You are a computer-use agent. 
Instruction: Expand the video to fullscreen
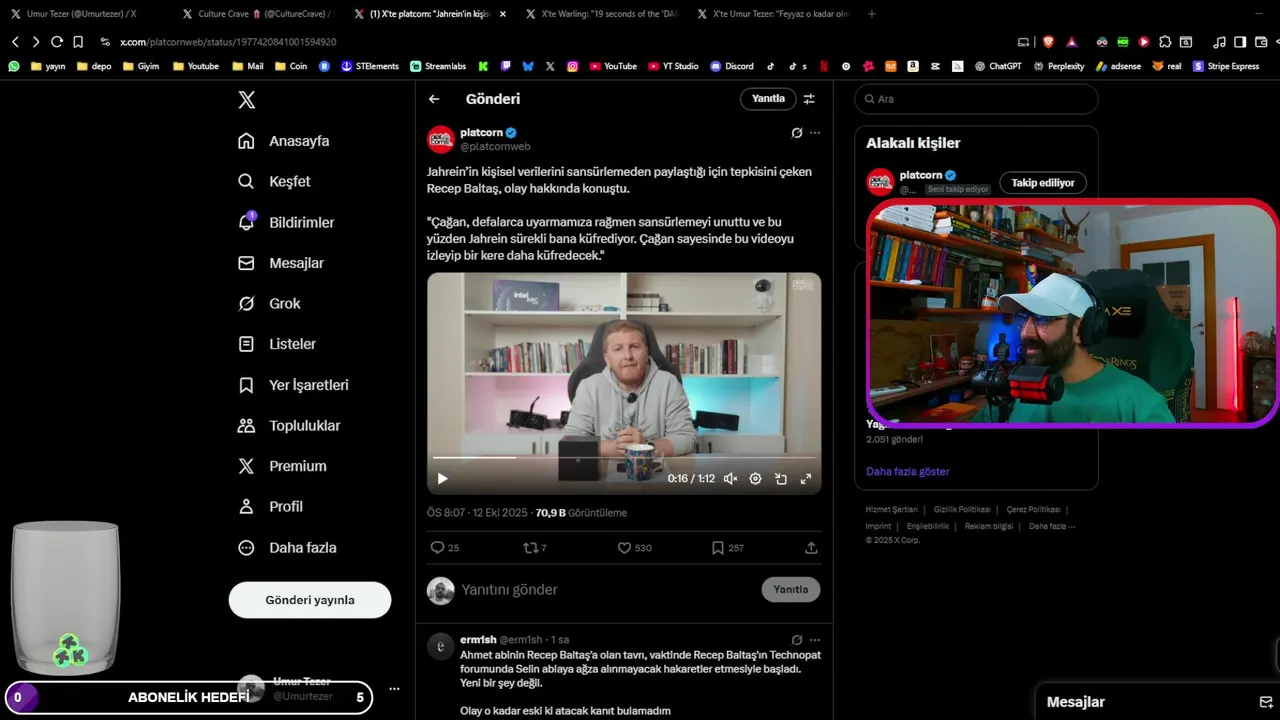806,479
